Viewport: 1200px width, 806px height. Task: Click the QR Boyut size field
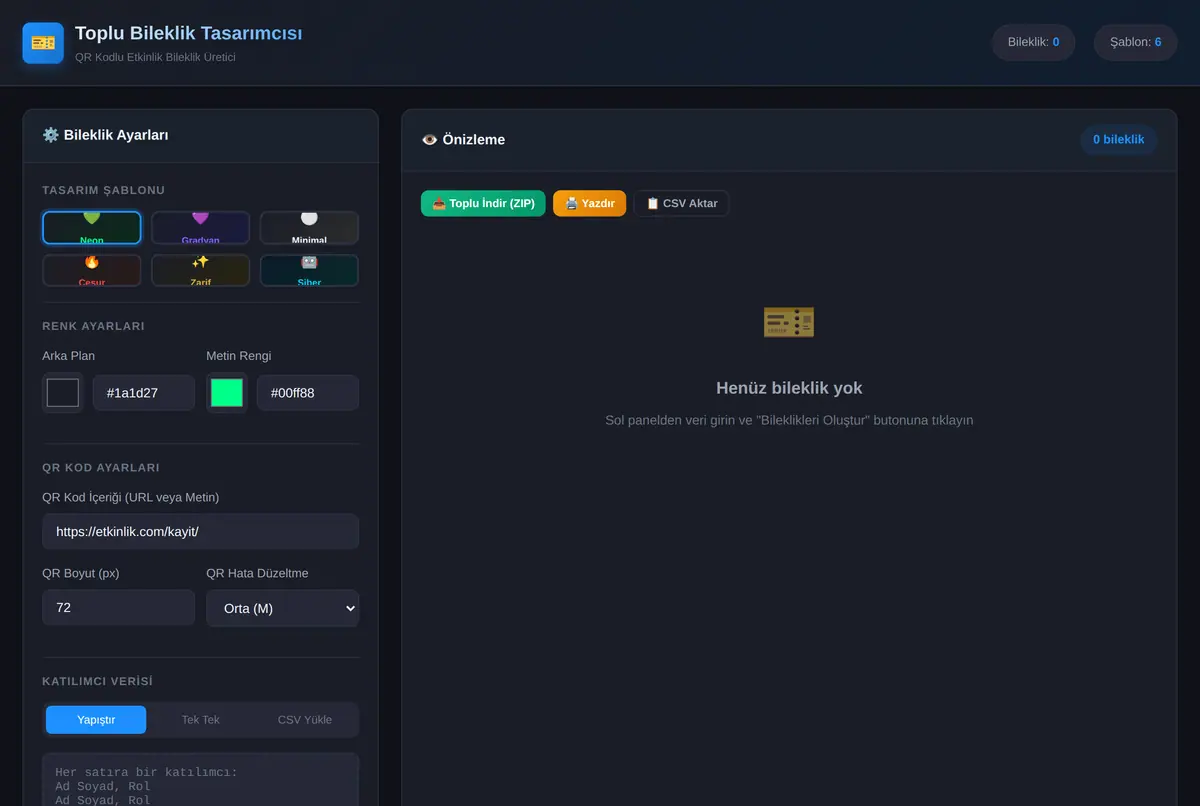pos(118,608)
